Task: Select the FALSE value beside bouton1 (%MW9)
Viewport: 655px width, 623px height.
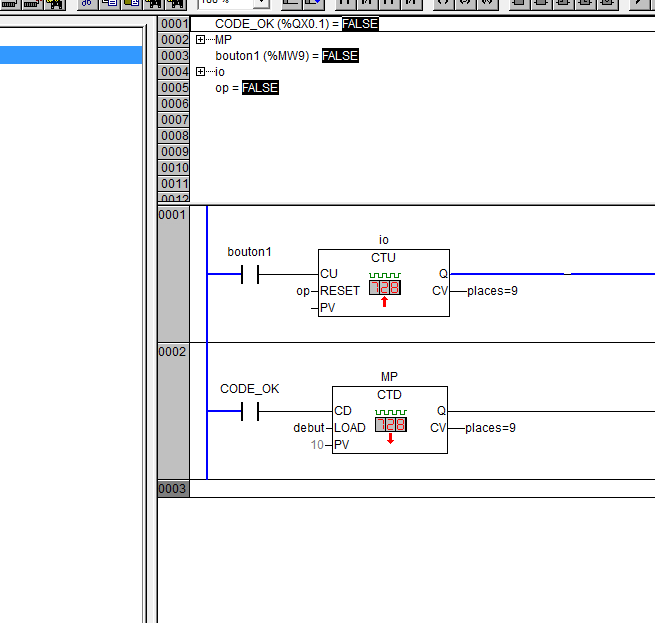Action: [x=340, y=56]
